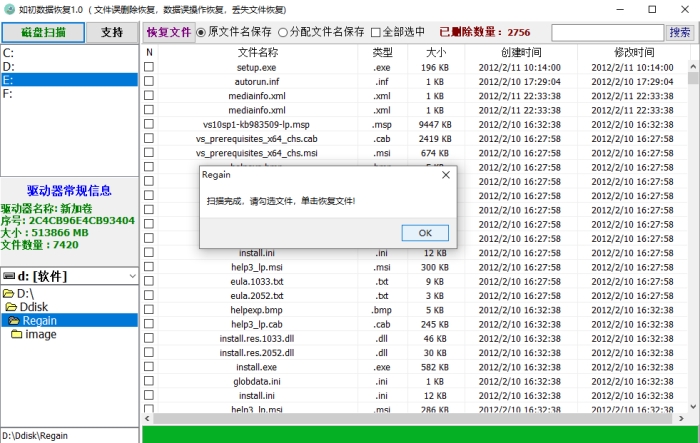Click the file list scroll-up arrow
Screen dimensions: 700x443
coord(693,67)
